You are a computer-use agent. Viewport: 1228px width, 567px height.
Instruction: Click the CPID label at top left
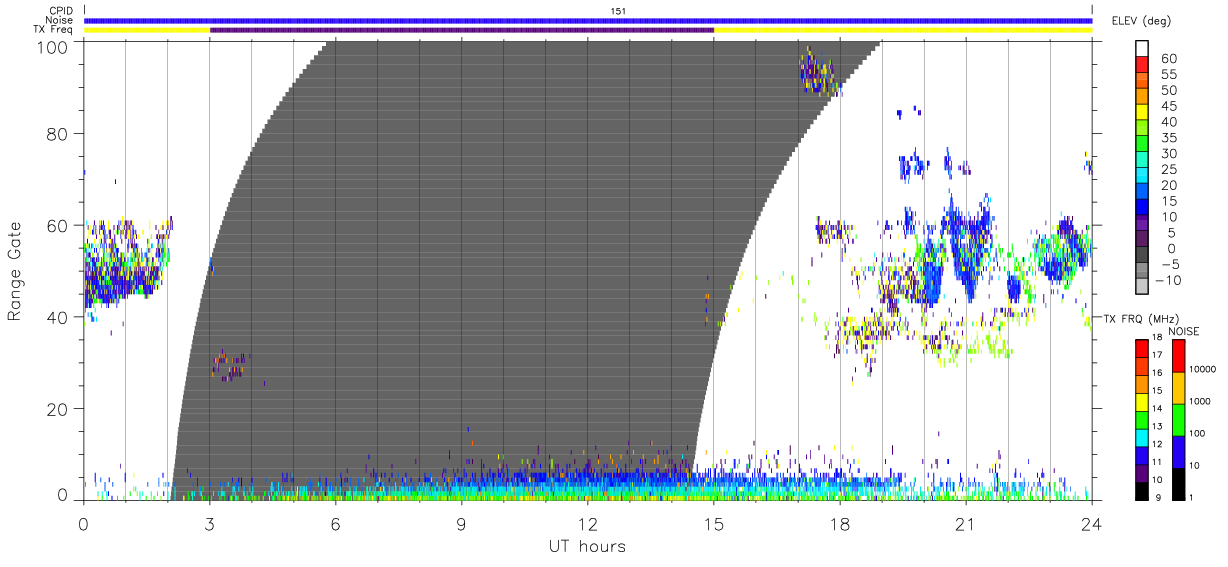tap(61, 11)
